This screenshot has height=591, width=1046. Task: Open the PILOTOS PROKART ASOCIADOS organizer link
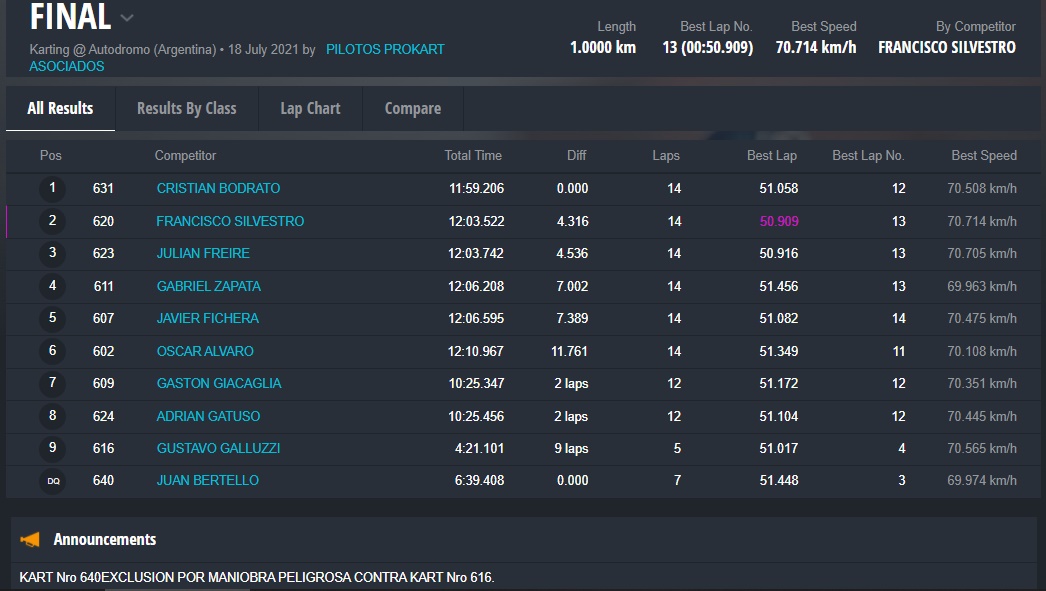pos(385,49)
